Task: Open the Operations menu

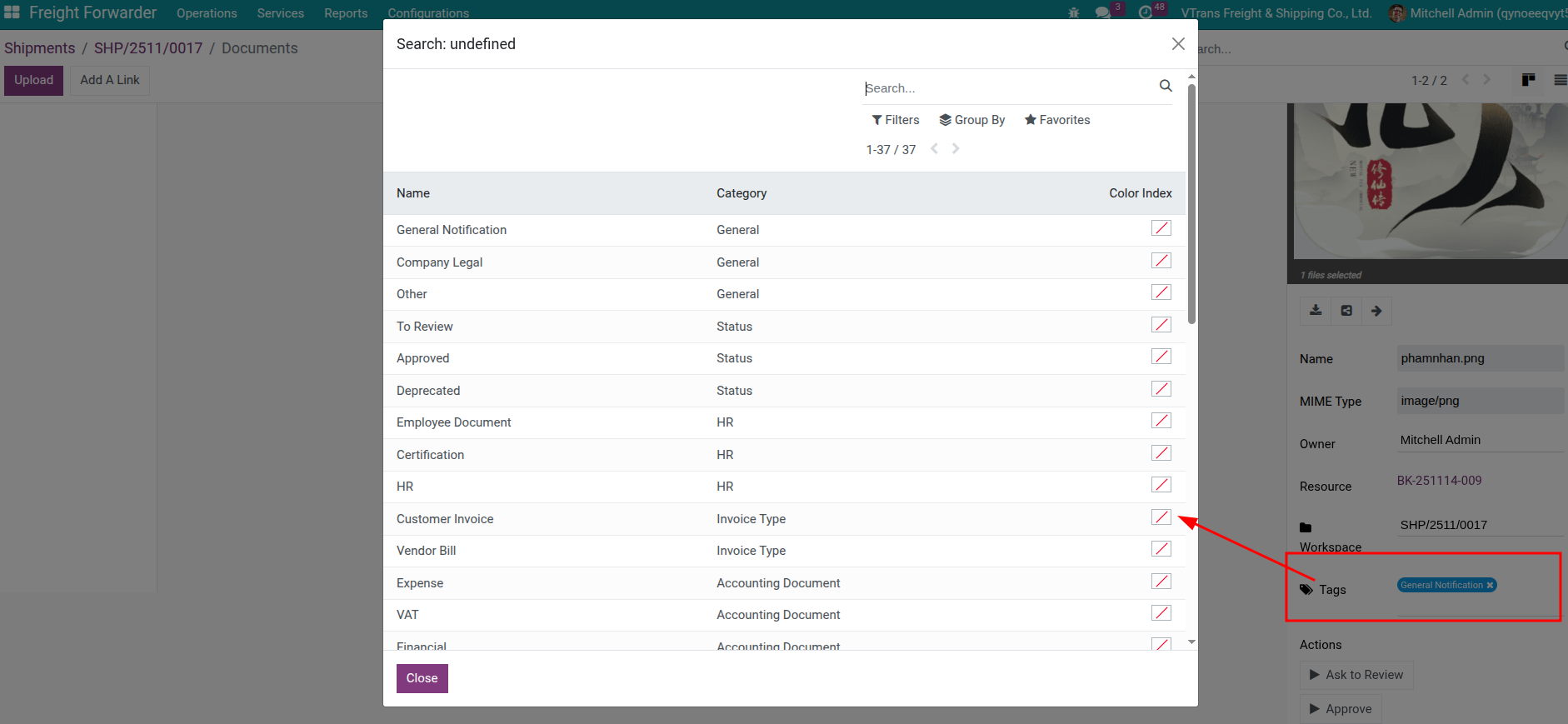Action: pos(207,13)
